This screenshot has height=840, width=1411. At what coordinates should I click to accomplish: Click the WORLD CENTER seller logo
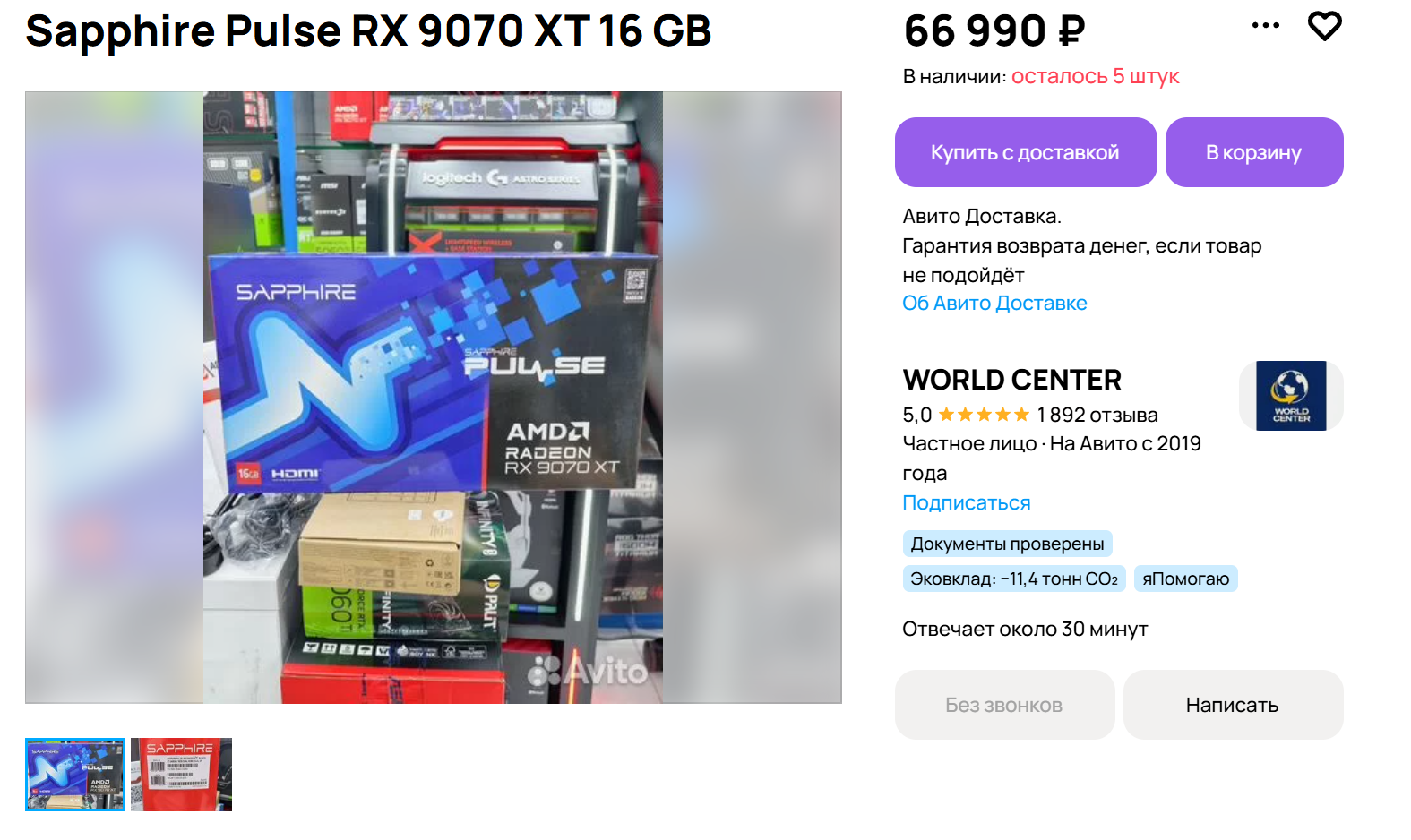tap(1291, 396)
